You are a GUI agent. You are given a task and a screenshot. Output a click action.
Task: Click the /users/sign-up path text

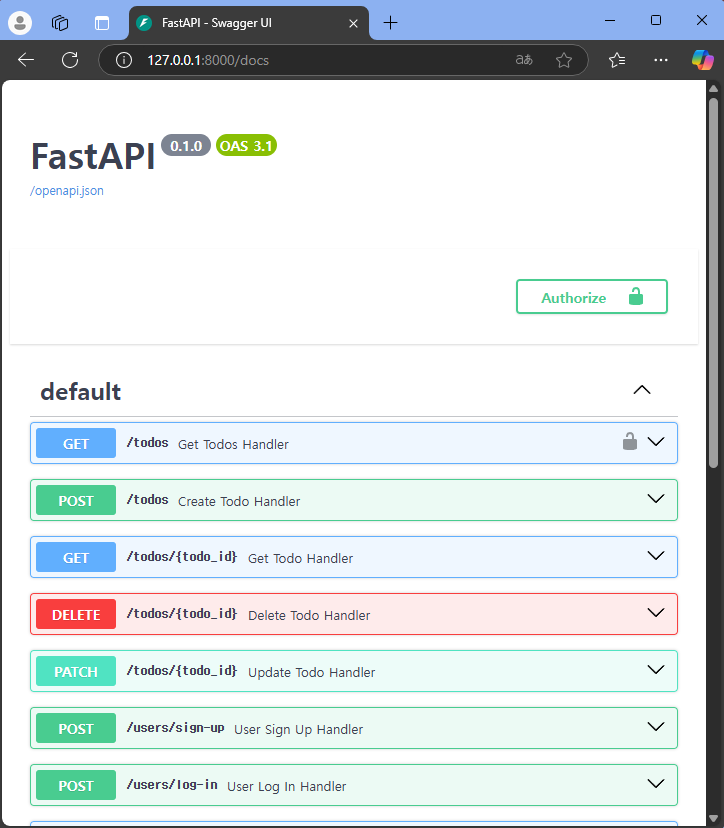[x=175, y=728]
